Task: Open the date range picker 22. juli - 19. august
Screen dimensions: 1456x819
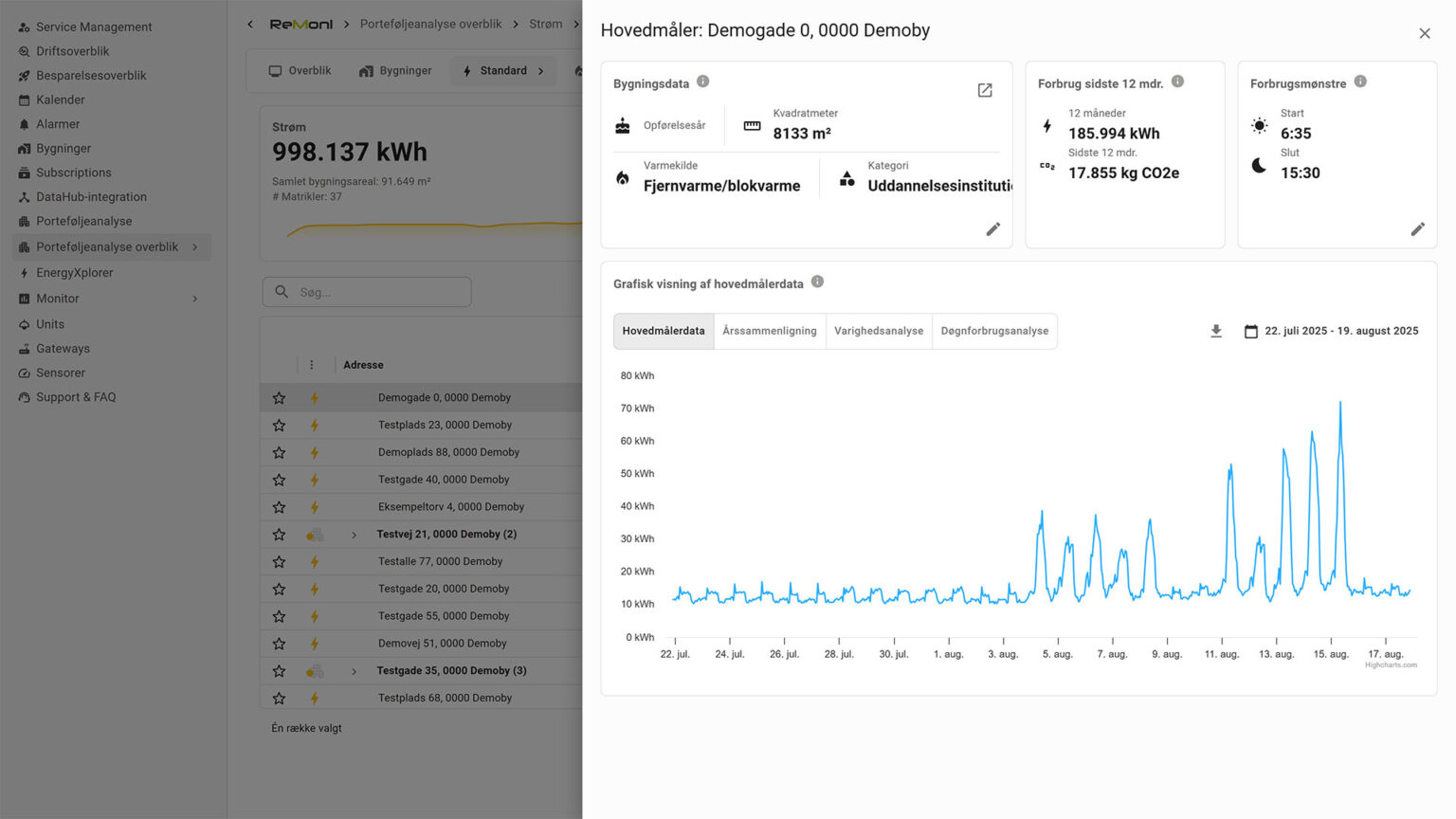Action: 1331,331
